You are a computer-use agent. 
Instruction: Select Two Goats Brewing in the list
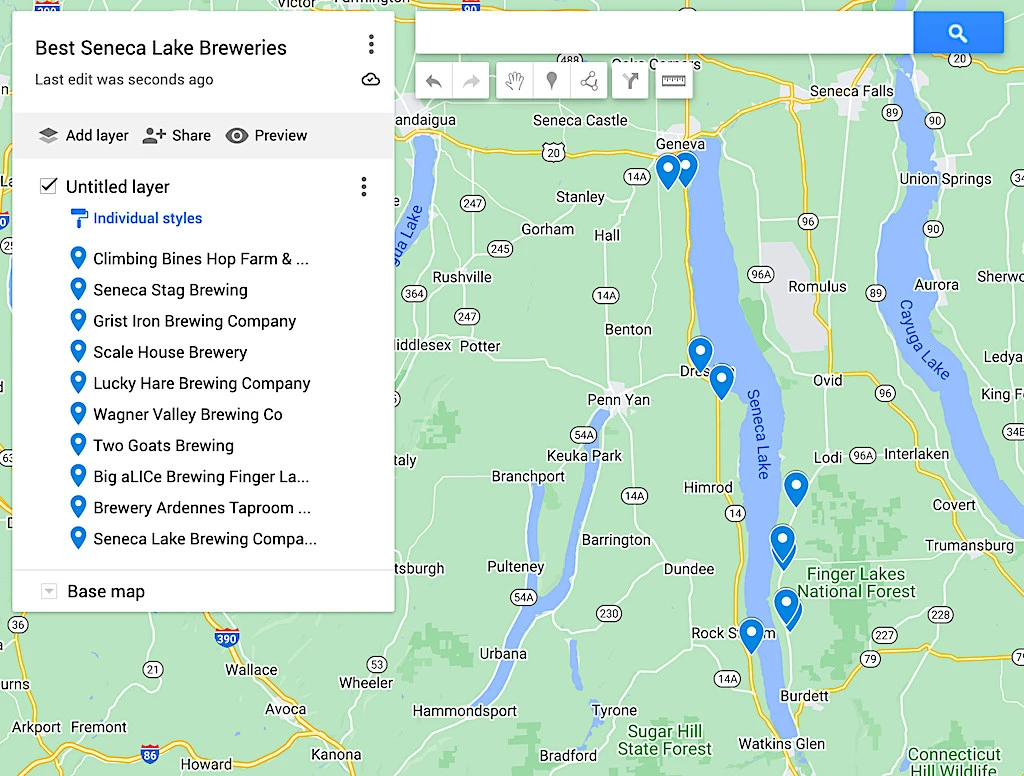point(163,446)
